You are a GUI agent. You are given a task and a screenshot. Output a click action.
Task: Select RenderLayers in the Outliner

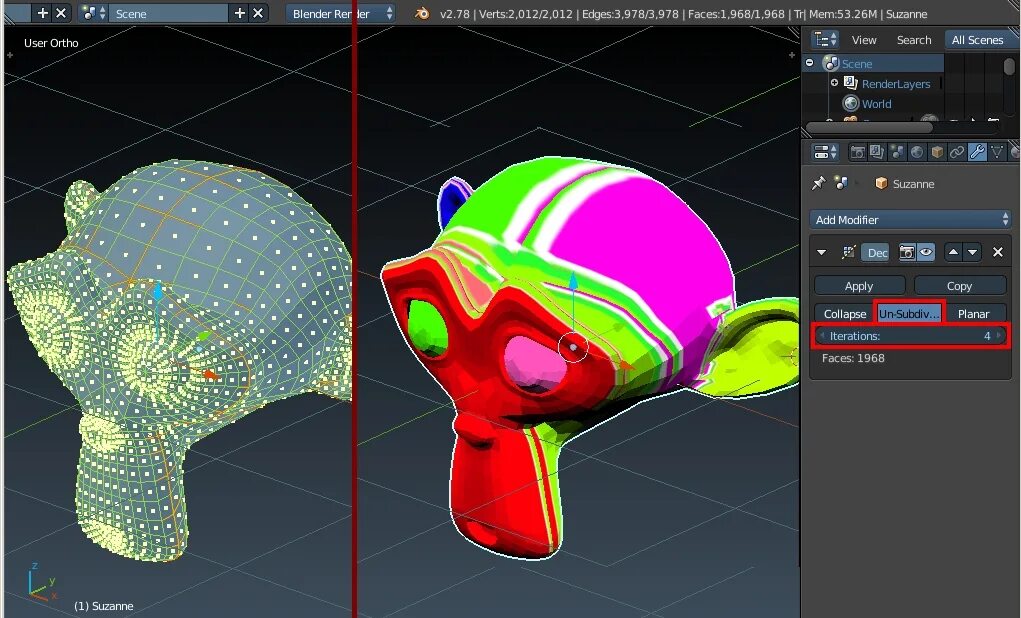point(896,84)
